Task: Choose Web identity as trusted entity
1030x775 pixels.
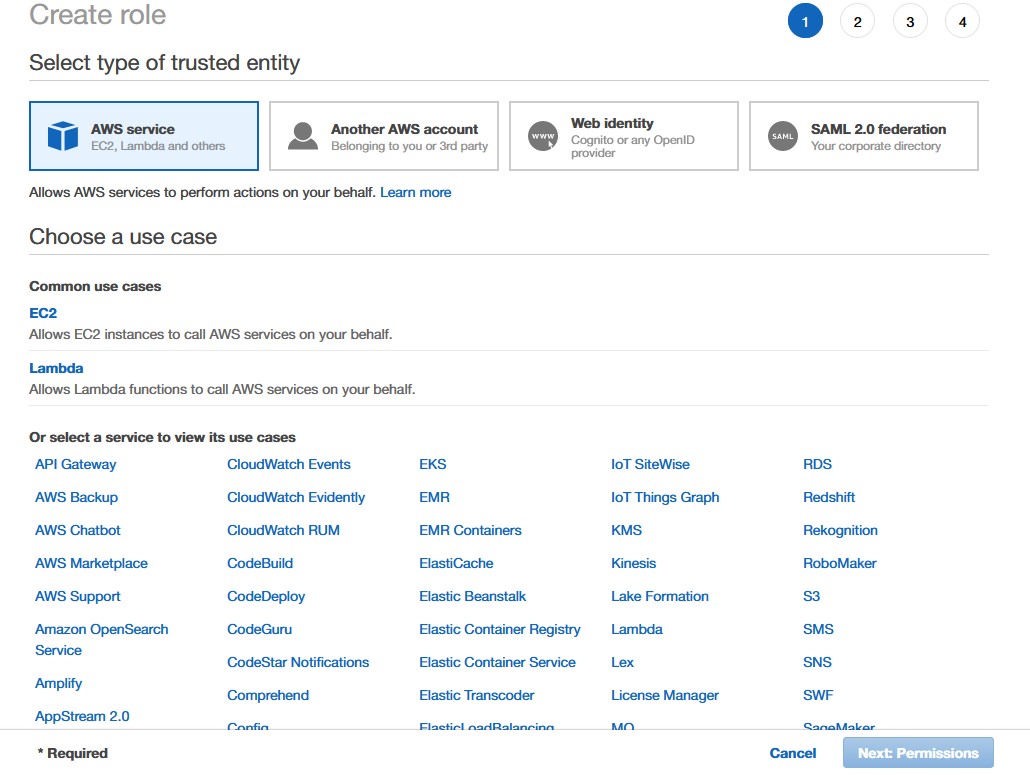Action: [623, 136]
